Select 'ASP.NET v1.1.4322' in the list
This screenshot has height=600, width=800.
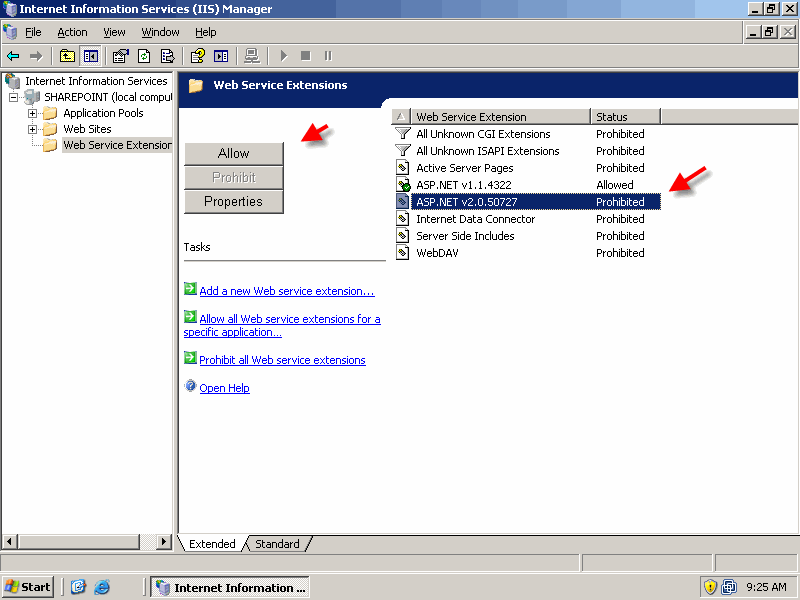point(464,185)
